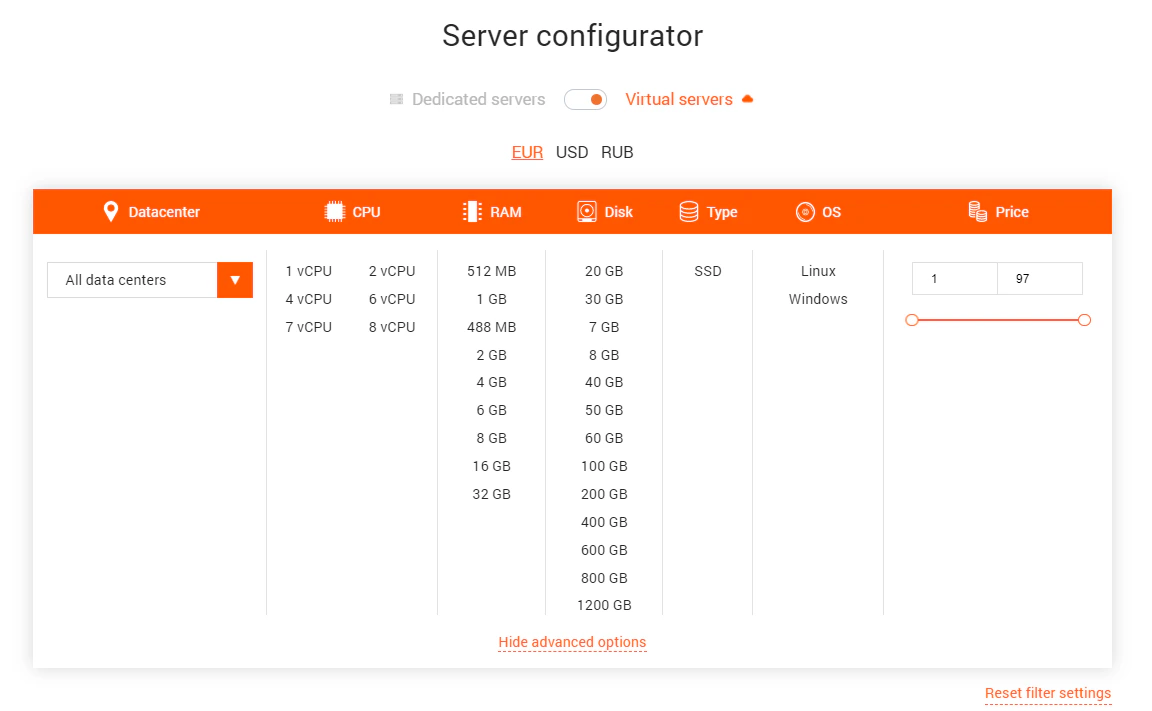Image resolution: width=1152 pixels, height=711 pixels.
Task: Filter servers by Linux OS
Action: click(818, 271)
